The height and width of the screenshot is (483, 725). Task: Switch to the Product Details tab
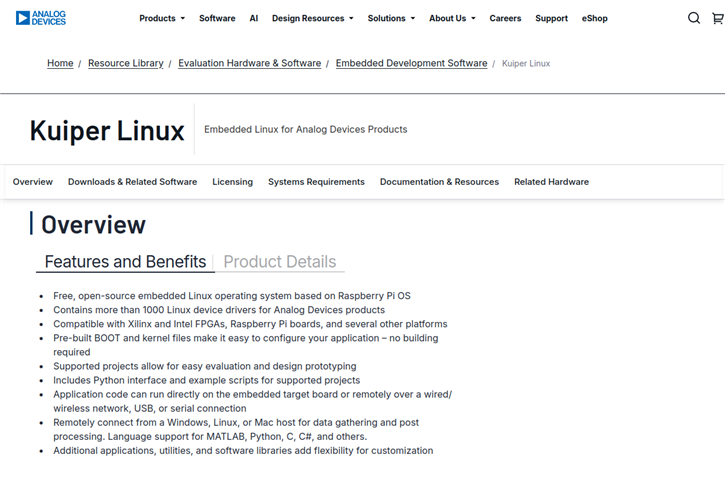280,262
